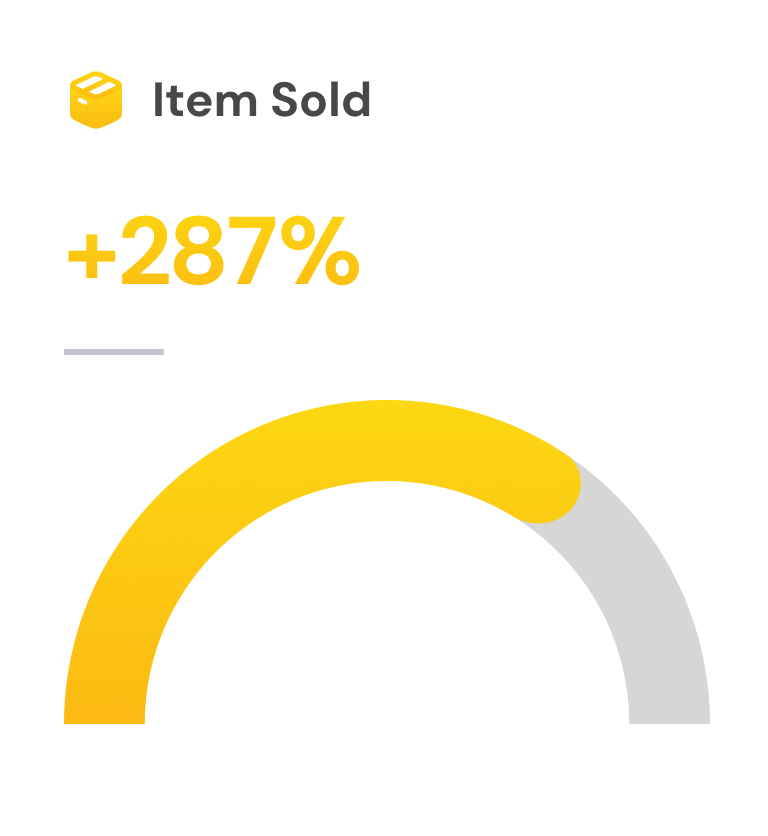Click the percent symbol after 287
The image size is (768, 836).
[x=322, y=252]
